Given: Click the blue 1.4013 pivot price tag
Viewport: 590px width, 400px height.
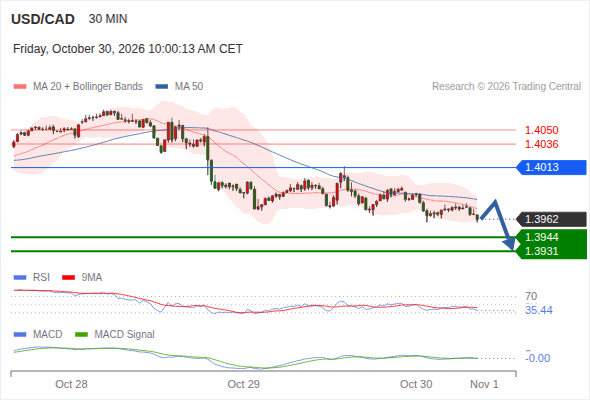Looking at the screenshot, I should coord(551,167).
